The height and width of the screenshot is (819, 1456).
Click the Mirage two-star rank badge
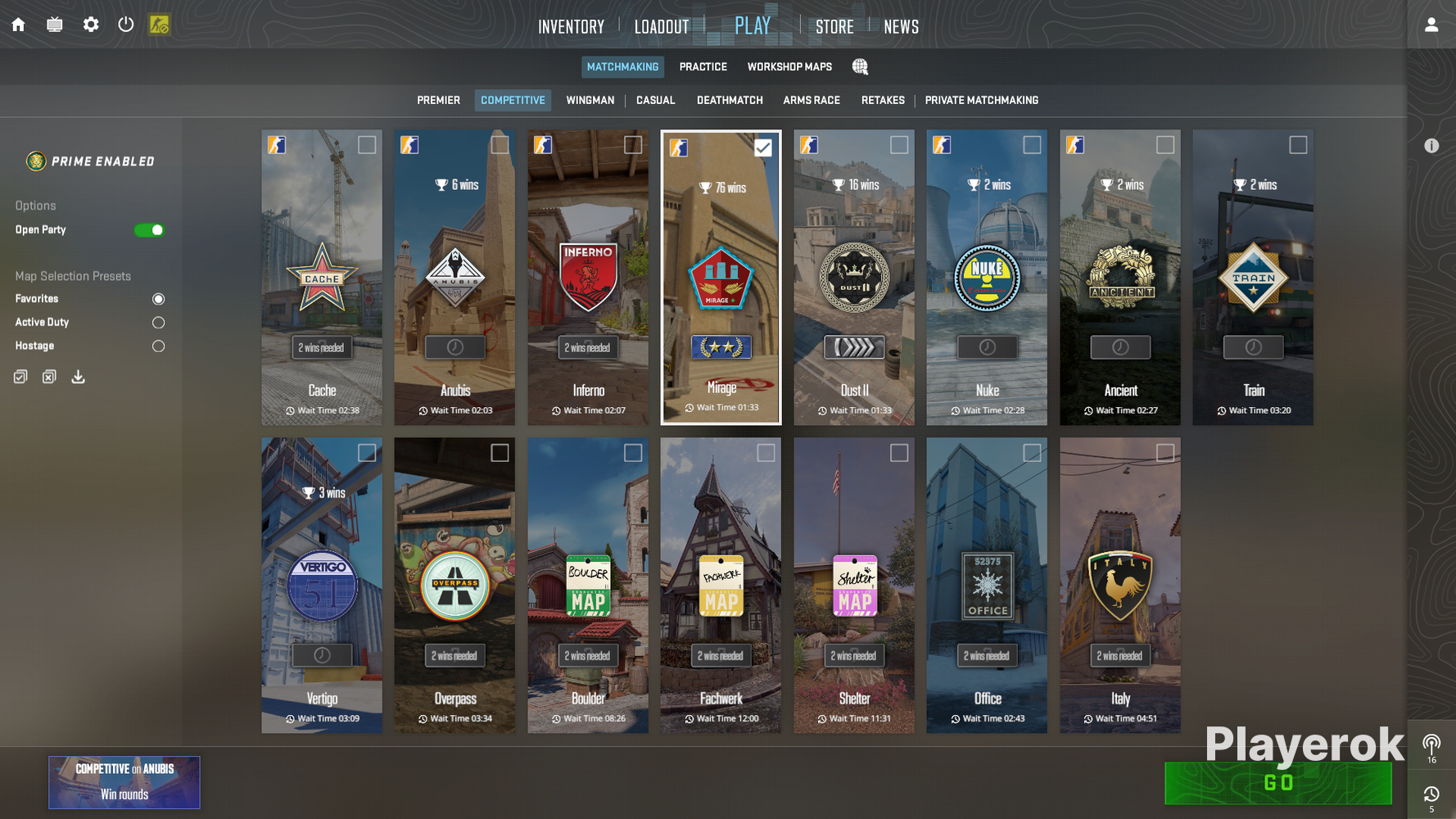(721, 346)
